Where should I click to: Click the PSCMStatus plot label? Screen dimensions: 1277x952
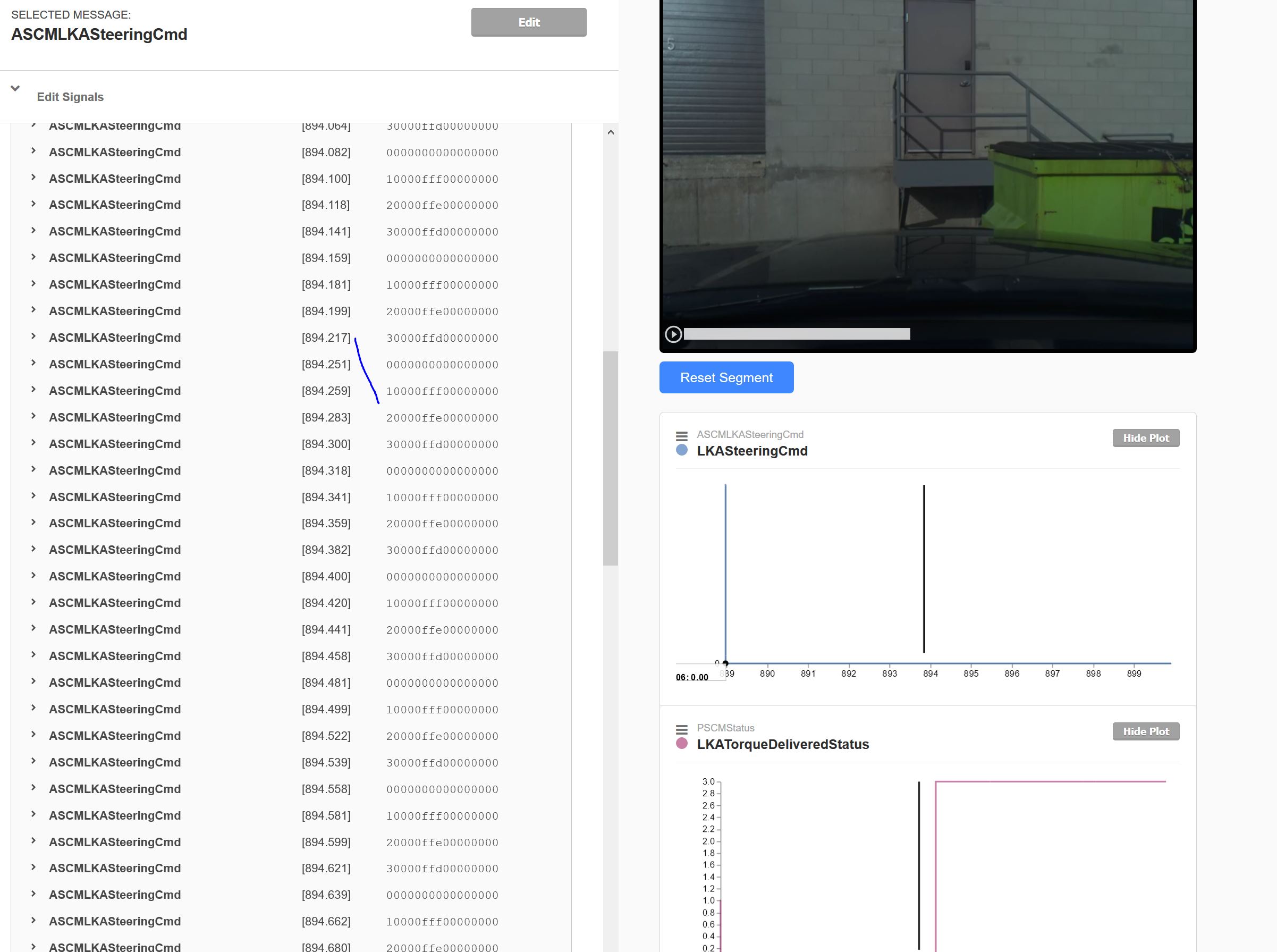coord(725,728)
